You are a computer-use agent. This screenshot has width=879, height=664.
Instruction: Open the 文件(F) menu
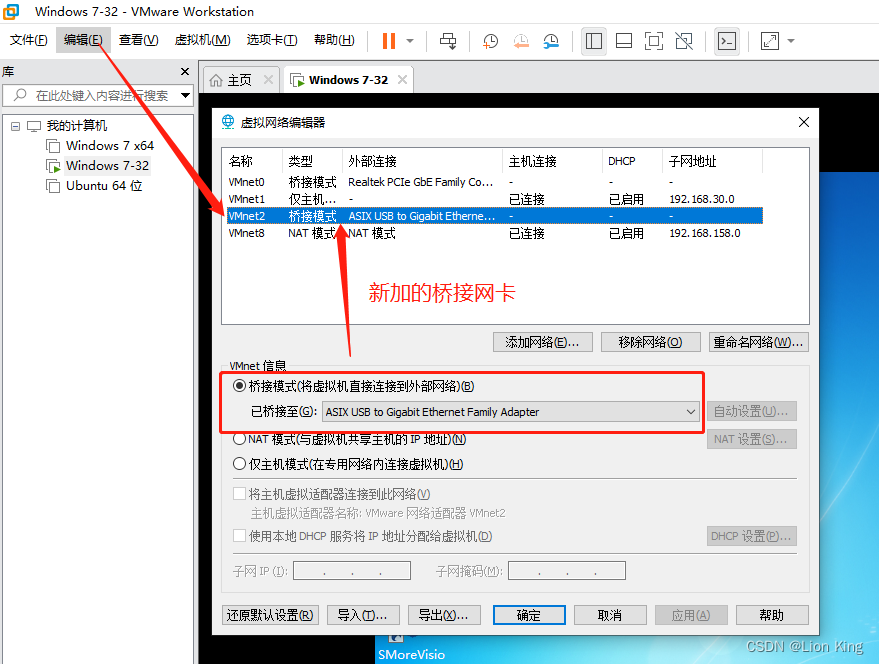29,40
